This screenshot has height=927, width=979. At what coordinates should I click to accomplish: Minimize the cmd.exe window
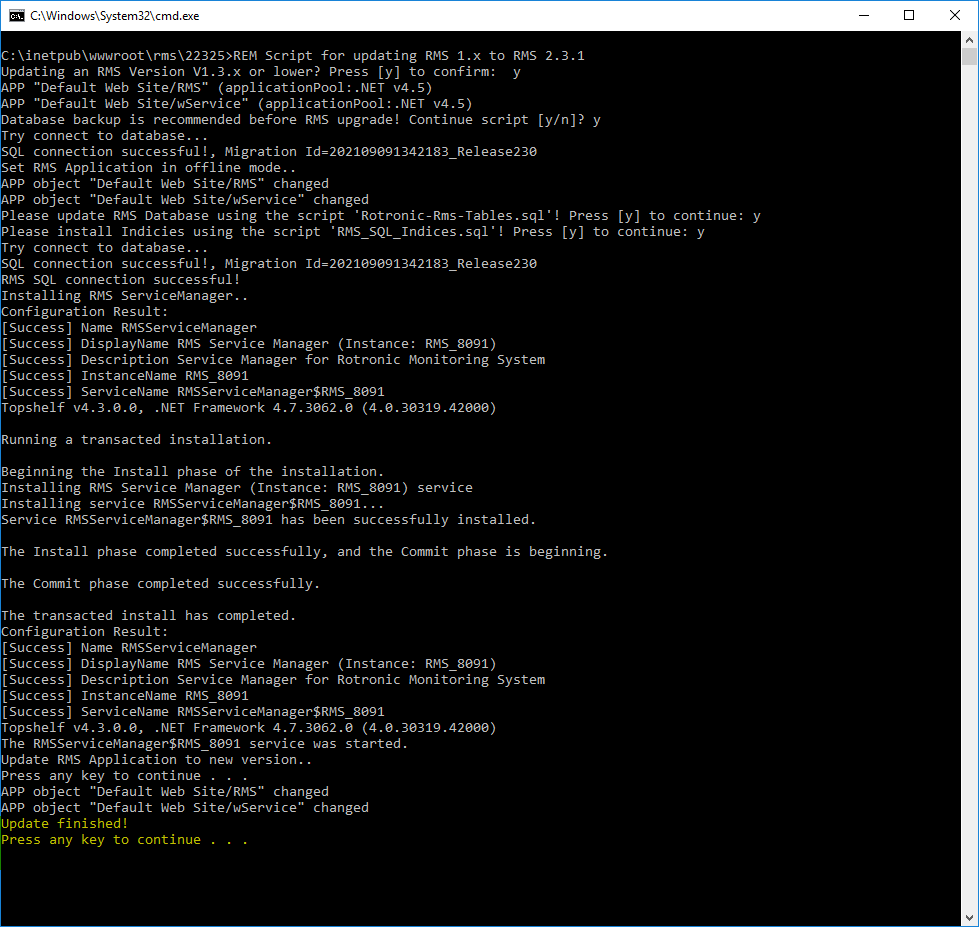tap(864, 16)
